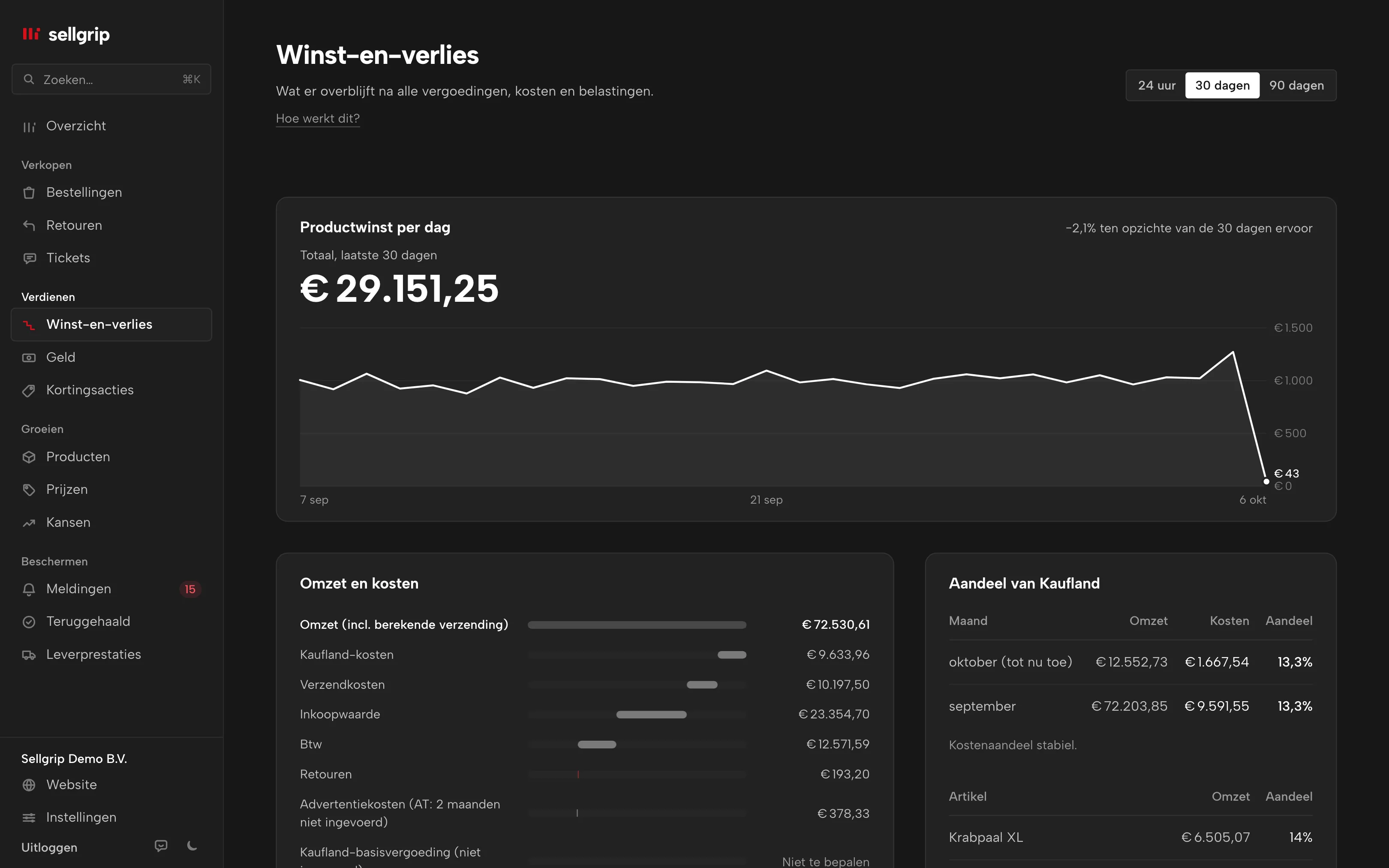Viewport: 1389px width, 868px height.
Task: Click the Geld banknote icon
Action: point(29,357)
